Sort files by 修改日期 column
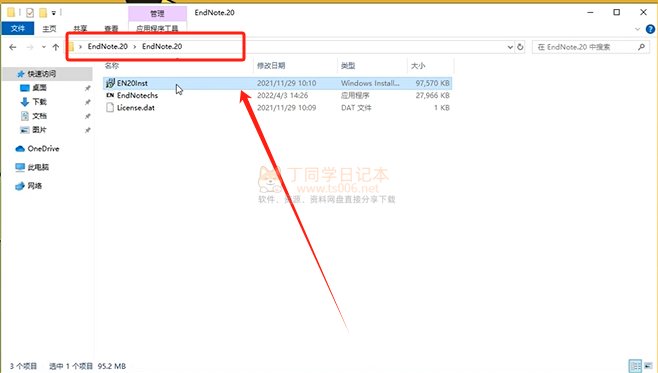This screenshot has width=658, height=373. [x=271, y=65]
